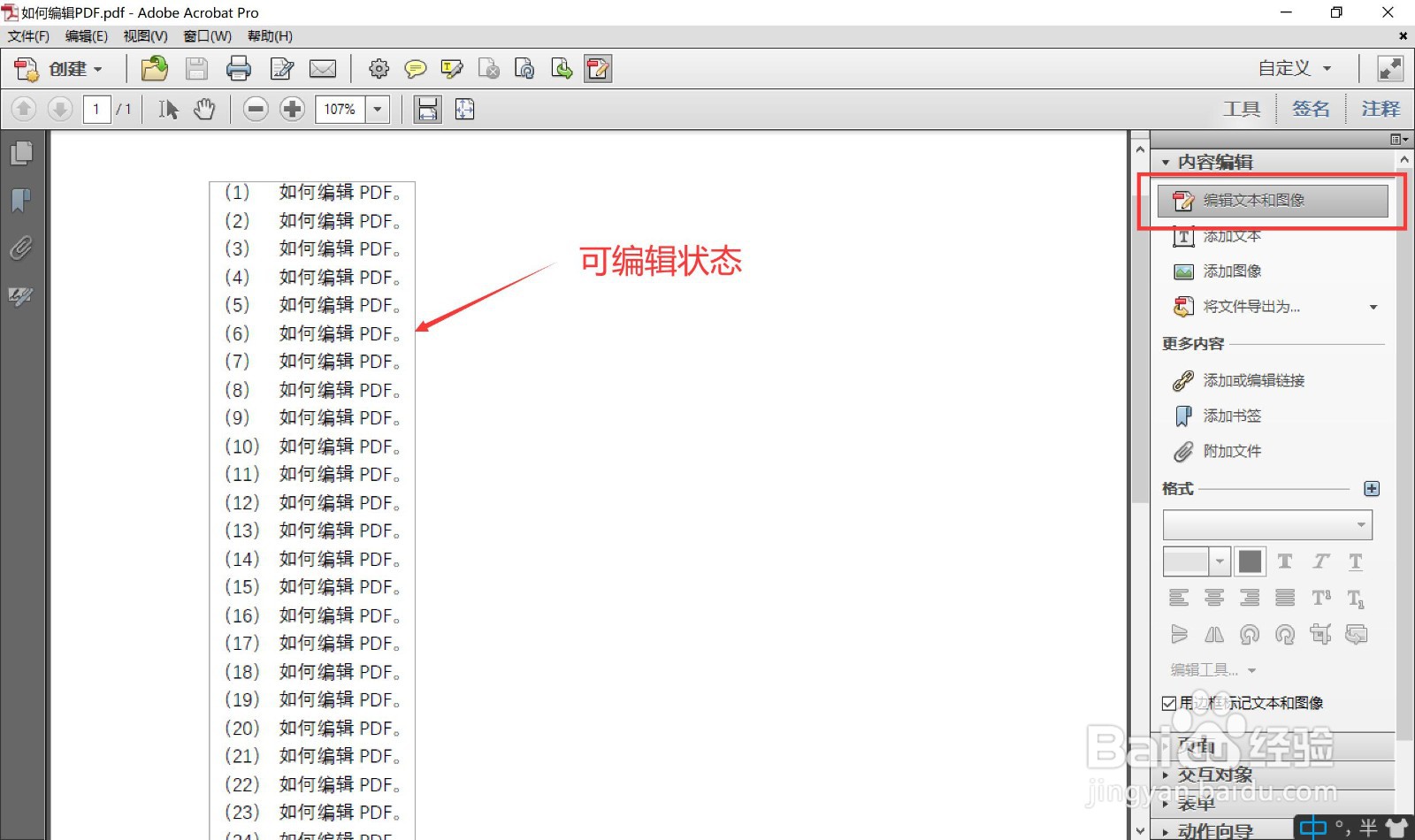This screenshot has height=840, width=1415.
Task: Select the Hand tool in the toolbar
Action: coord(204,109)
